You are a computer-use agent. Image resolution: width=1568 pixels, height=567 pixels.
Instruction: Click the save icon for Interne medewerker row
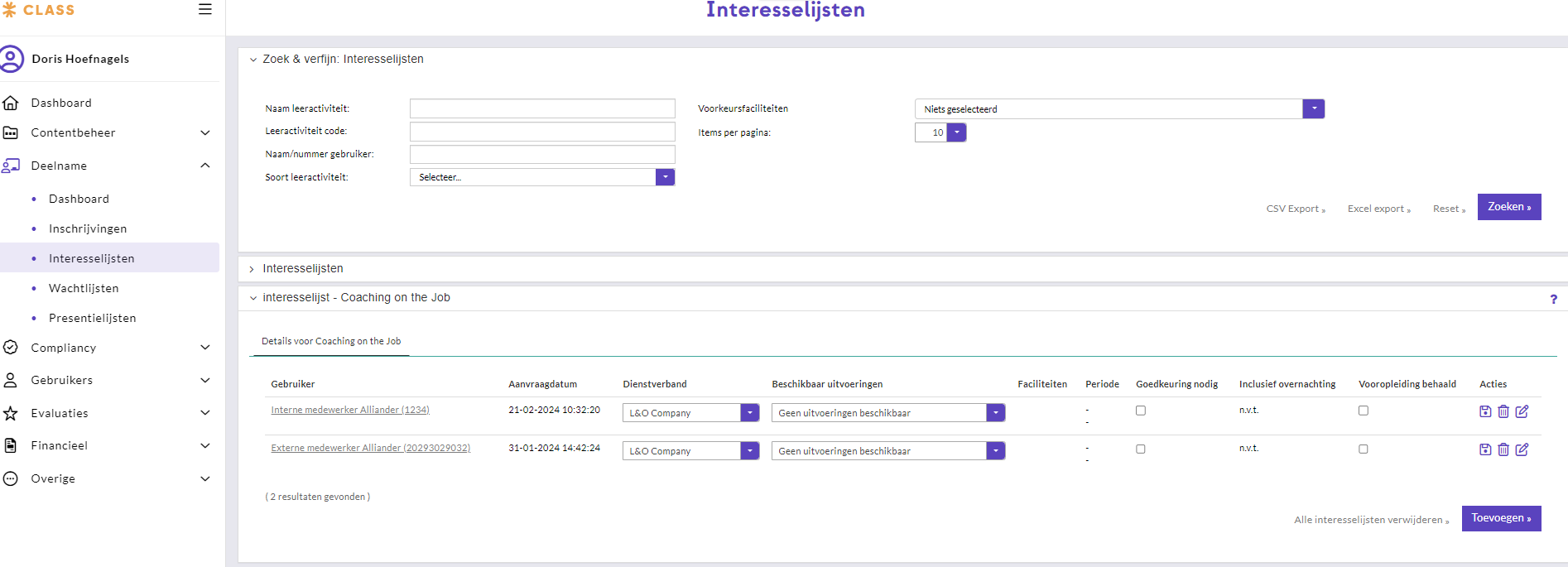point(1485,411)
